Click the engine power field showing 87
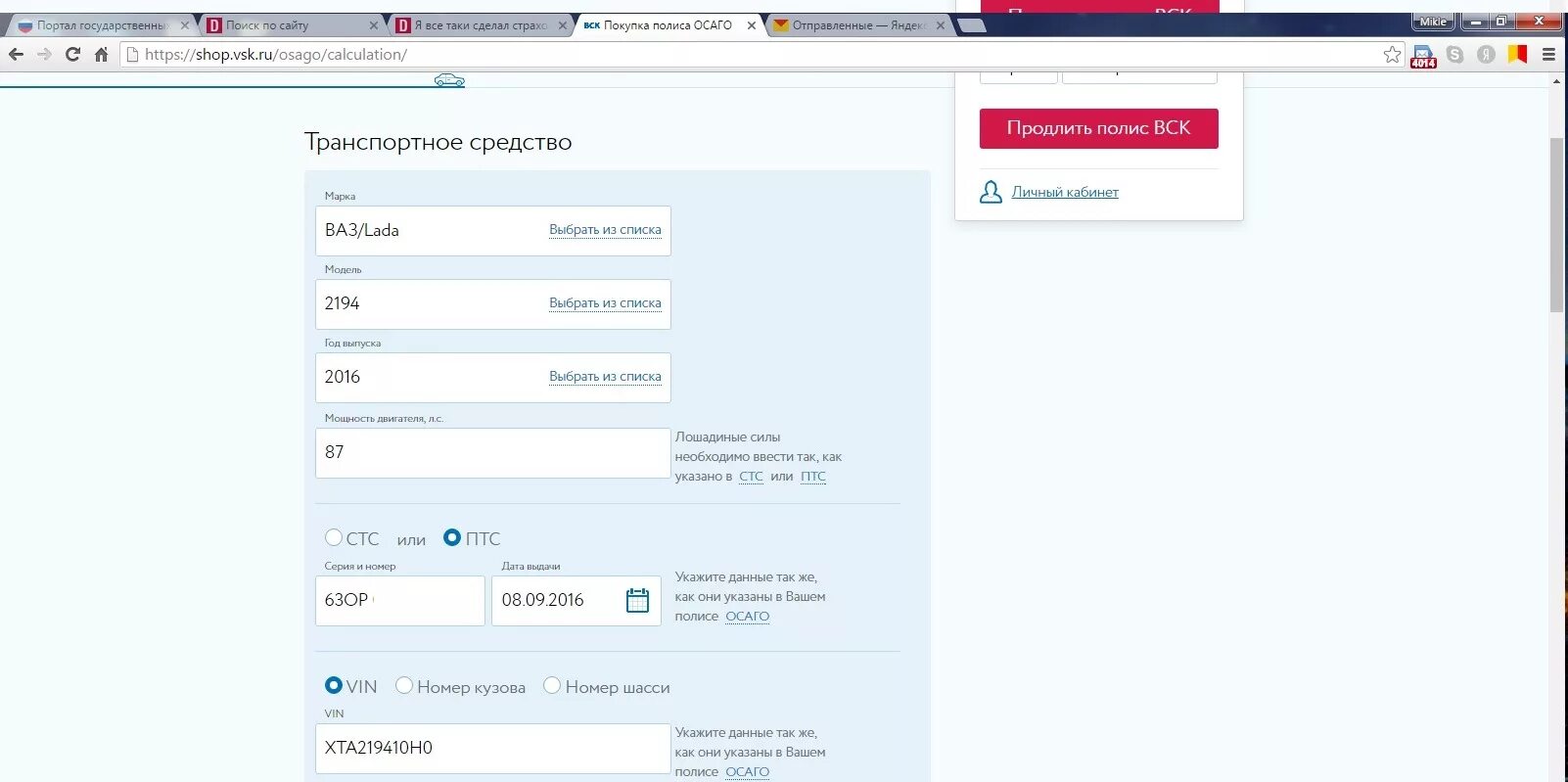This screenshot has height=782, width=1568. (x=493, y=453)
